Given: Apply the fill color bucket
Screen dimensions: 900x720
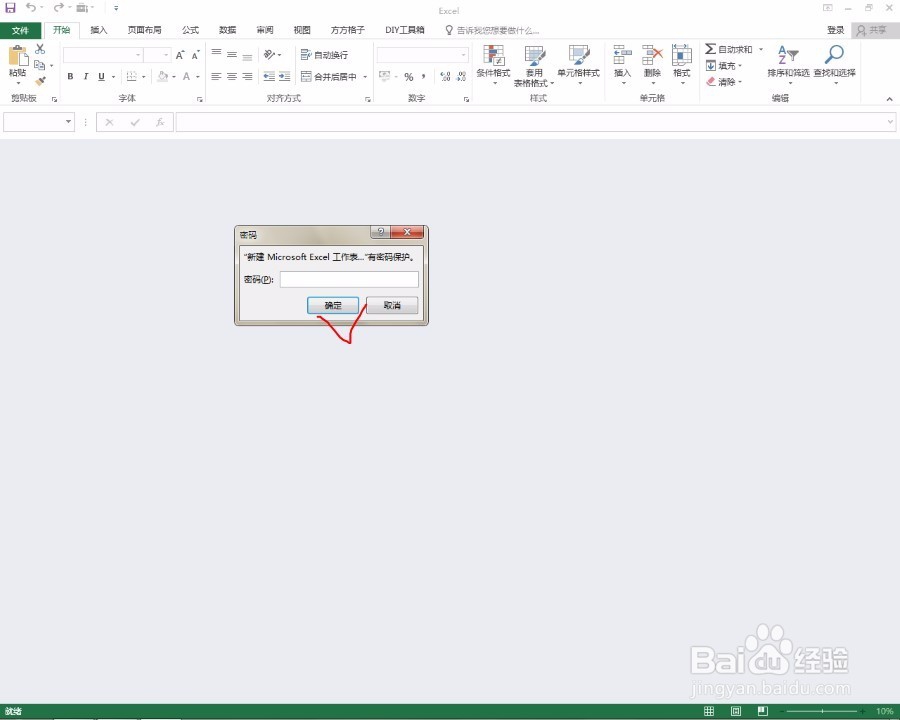Looking at the screenshot, I should pyautogui.click(x=163, y=76).
